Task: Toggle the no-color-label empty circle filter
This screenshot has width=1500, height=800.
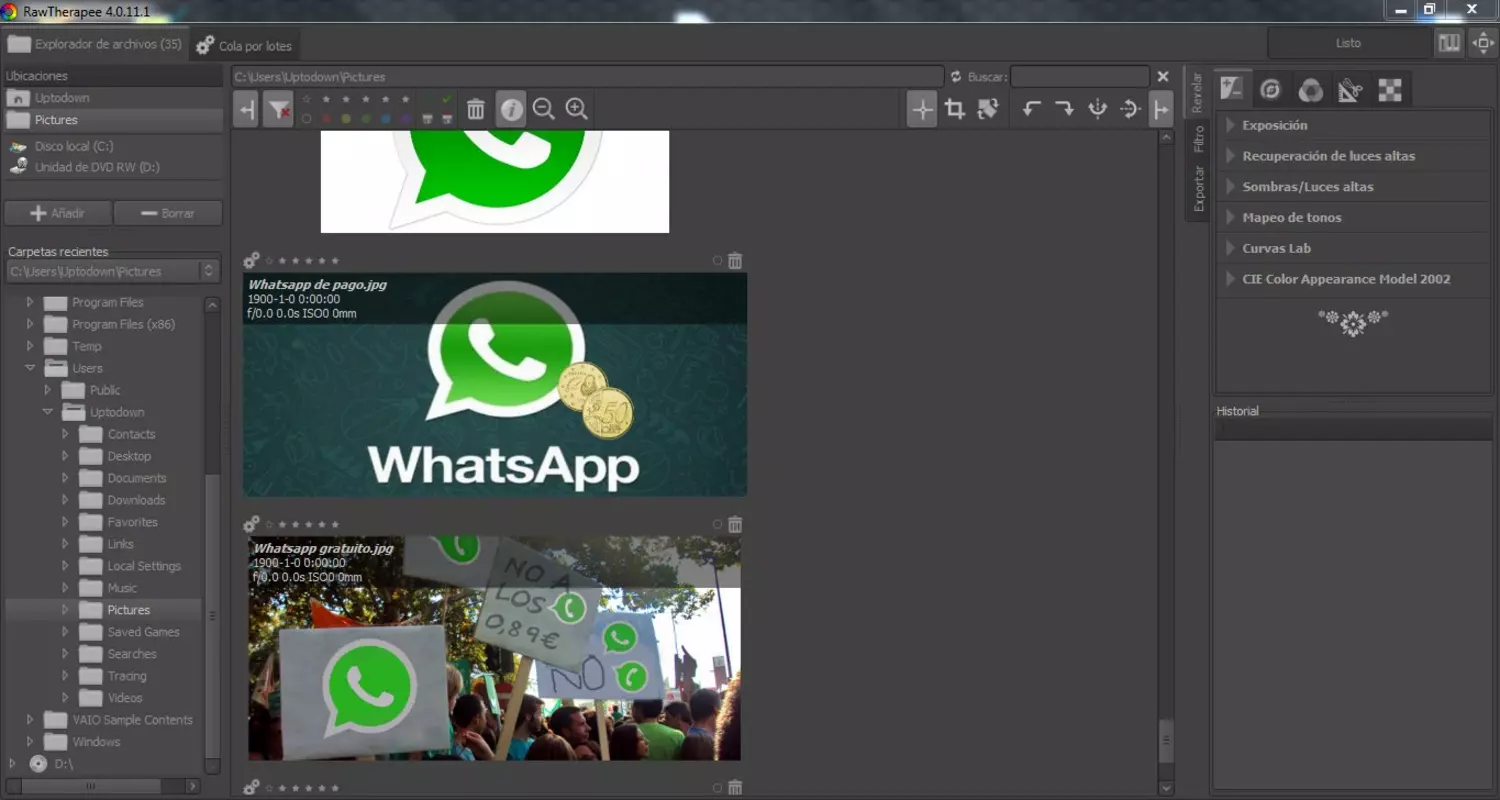Action: [x=306, y=119]
